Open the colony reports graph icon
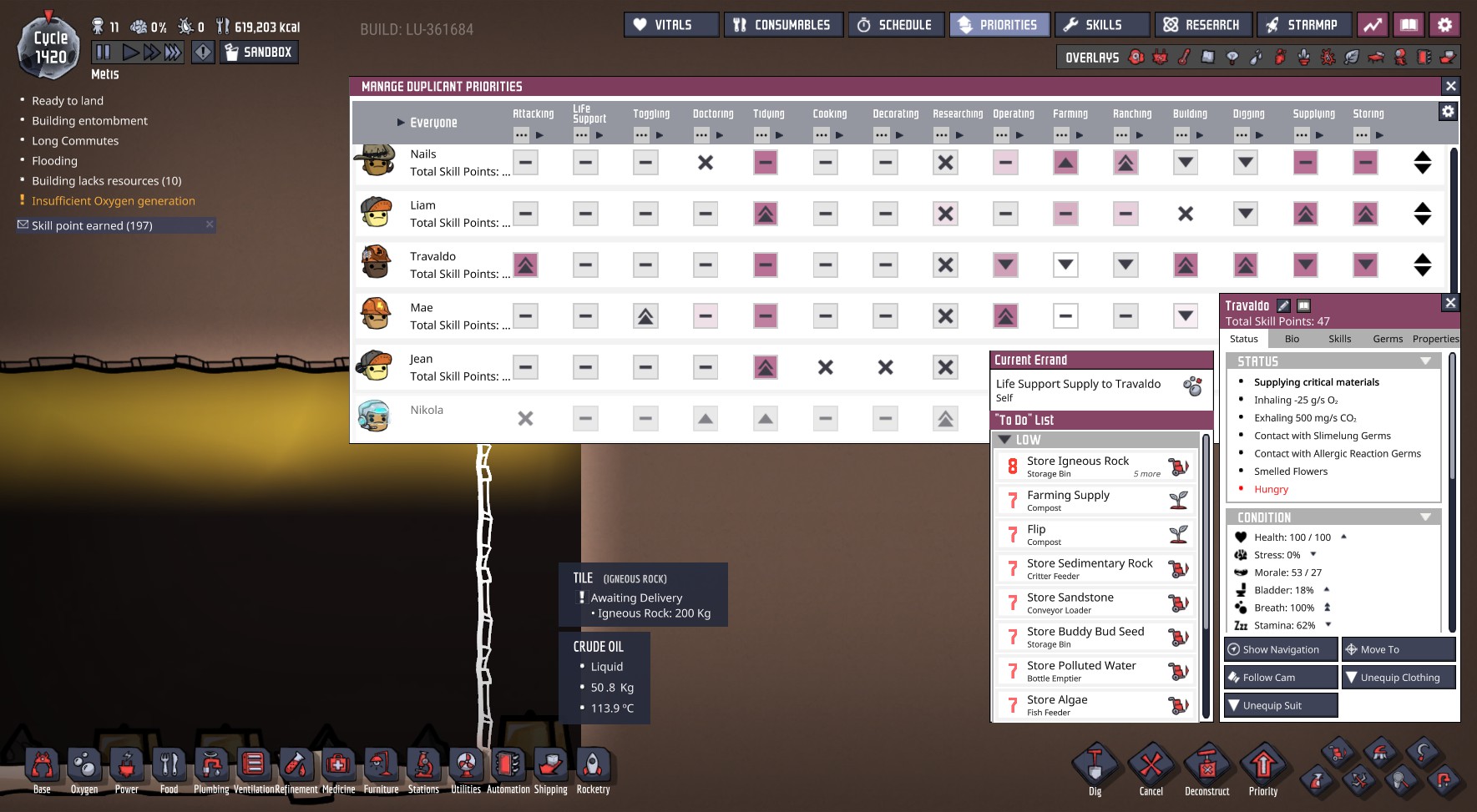The width and height of the screenshot is (1477, 812). coord(1373,25)
